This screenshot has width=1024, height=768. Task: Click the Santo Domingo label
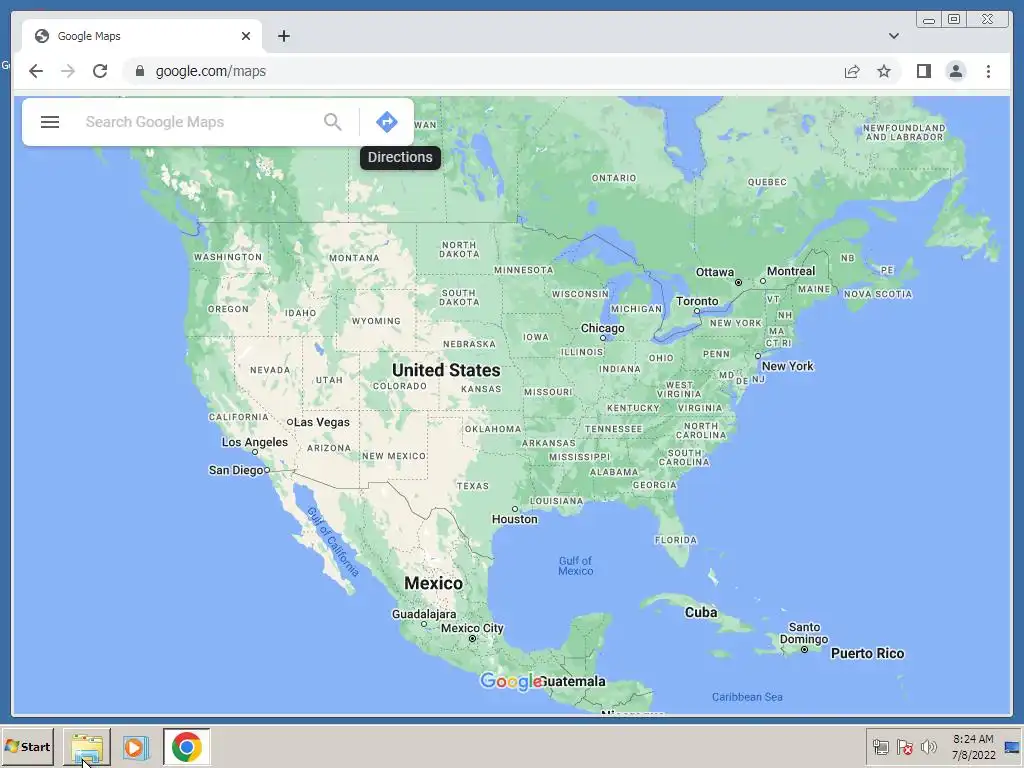[x=804, y=633]
